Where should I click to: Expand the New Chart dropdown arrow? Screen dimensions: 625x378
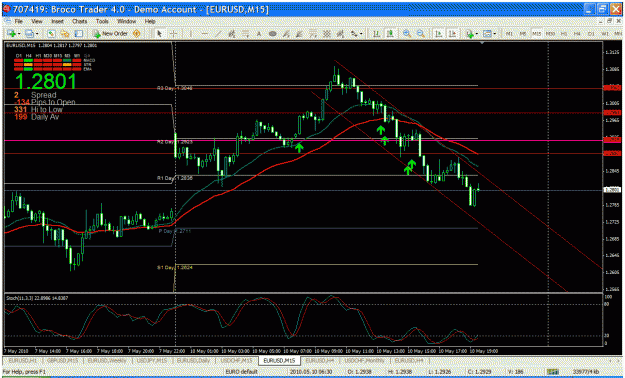pyautogui.click(x=19, y=34)
